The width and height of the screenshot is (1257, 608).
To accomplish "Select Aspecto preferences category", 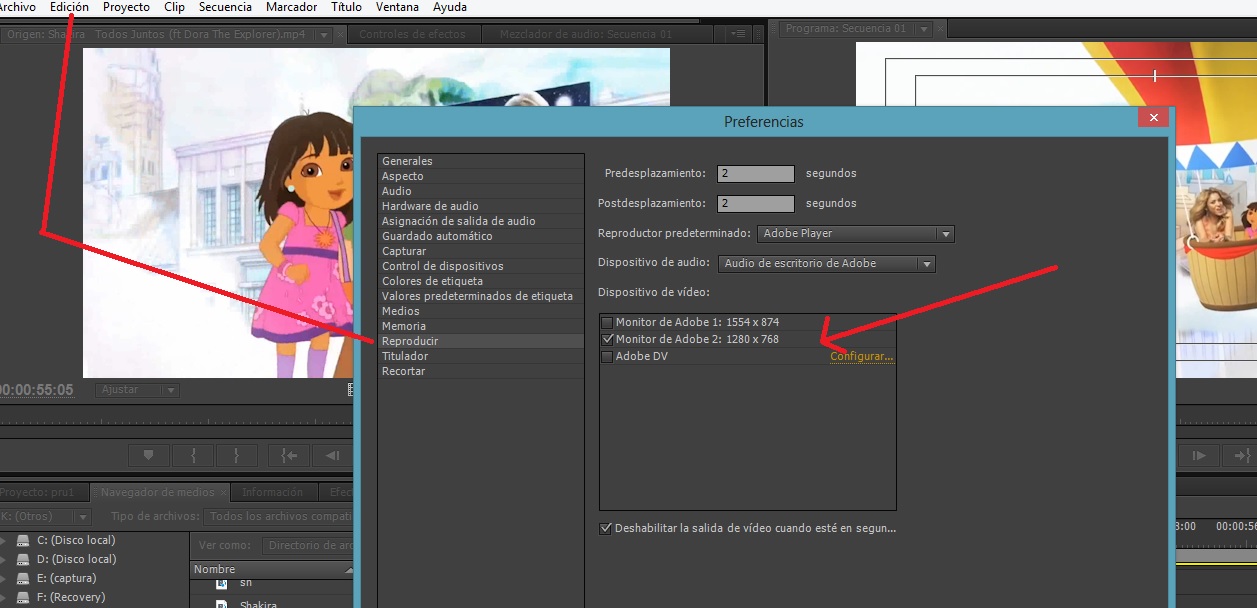I will [480, 176].
